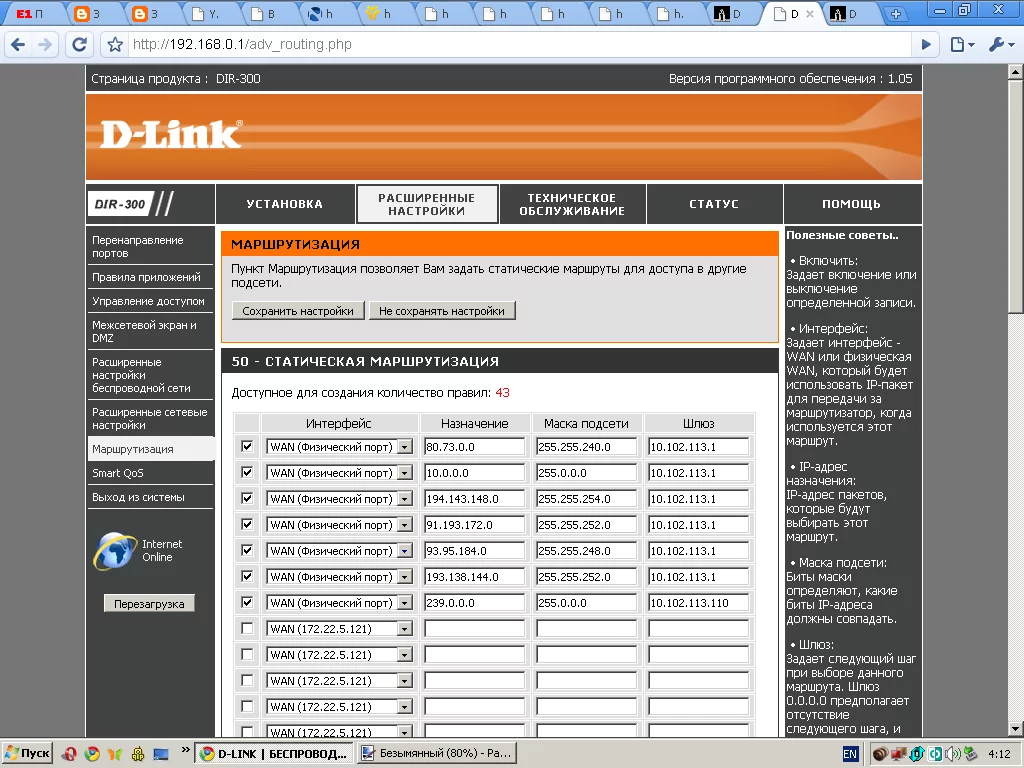Open the first WAN (172.22.5.121) interface dropdown
The height and width of the screenshot is (768, 1024).
click(x=340, y=629)
